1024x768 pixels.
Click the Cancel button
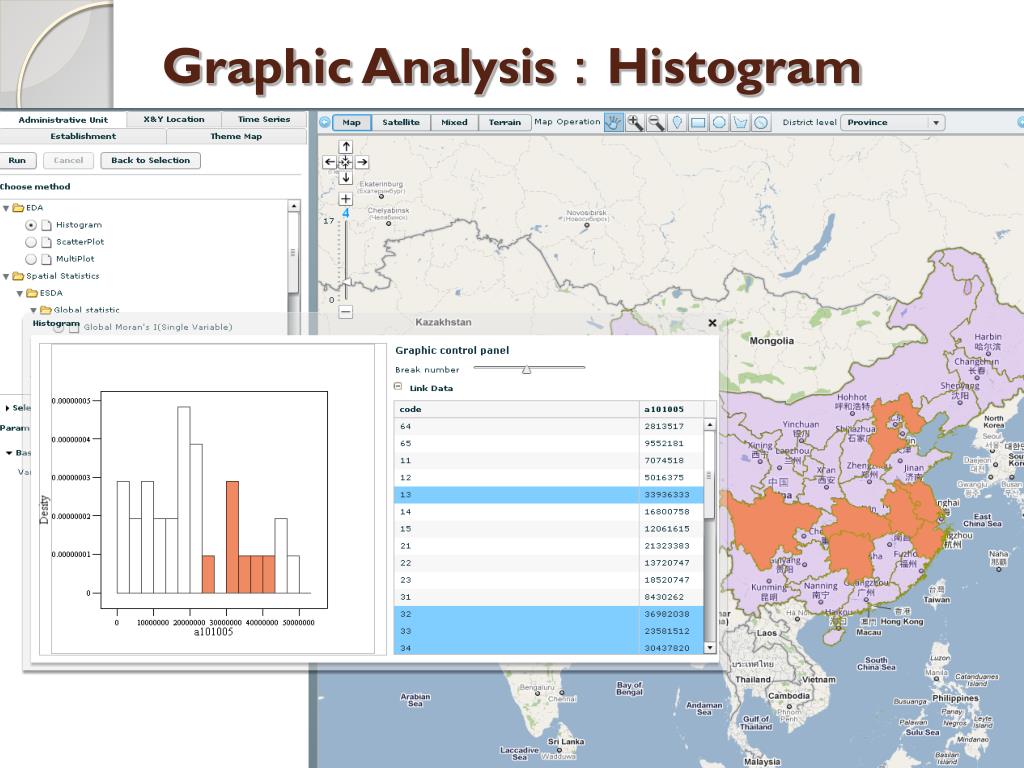pos(69,161)
